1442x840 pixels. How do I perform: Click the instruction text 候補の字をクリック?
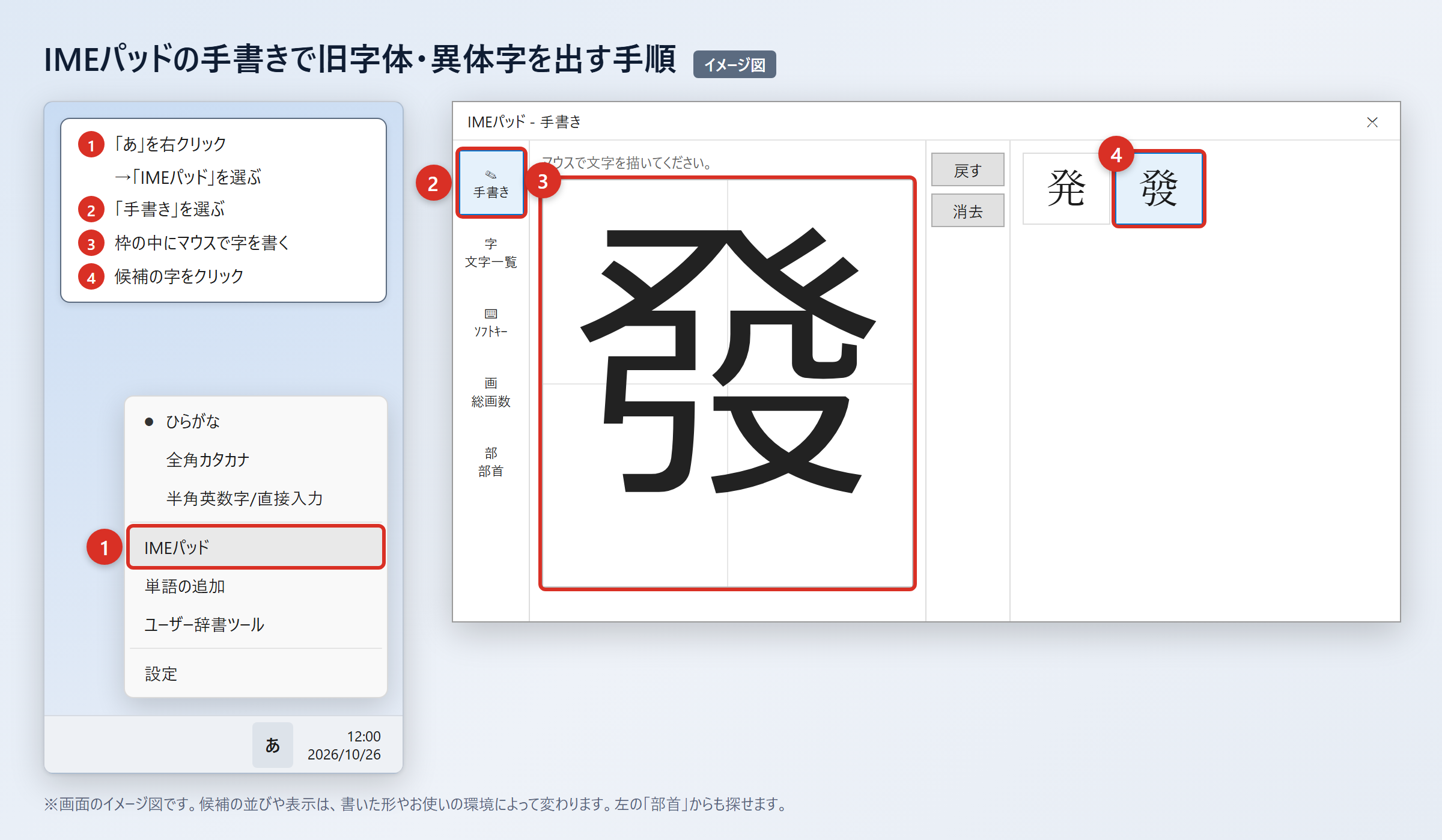pyautogui.click(x=179, y=276)
